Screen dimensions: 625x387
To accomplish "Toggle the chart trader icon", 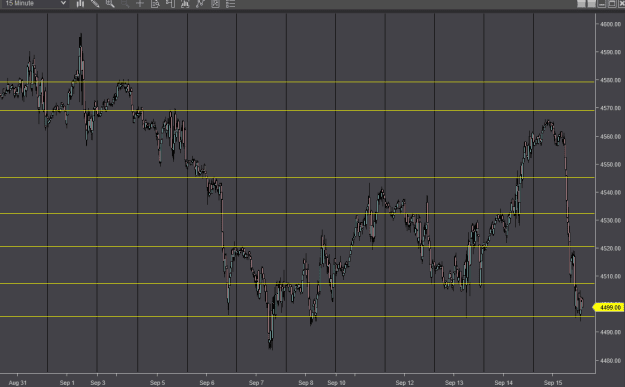I will tap(170, 4).
